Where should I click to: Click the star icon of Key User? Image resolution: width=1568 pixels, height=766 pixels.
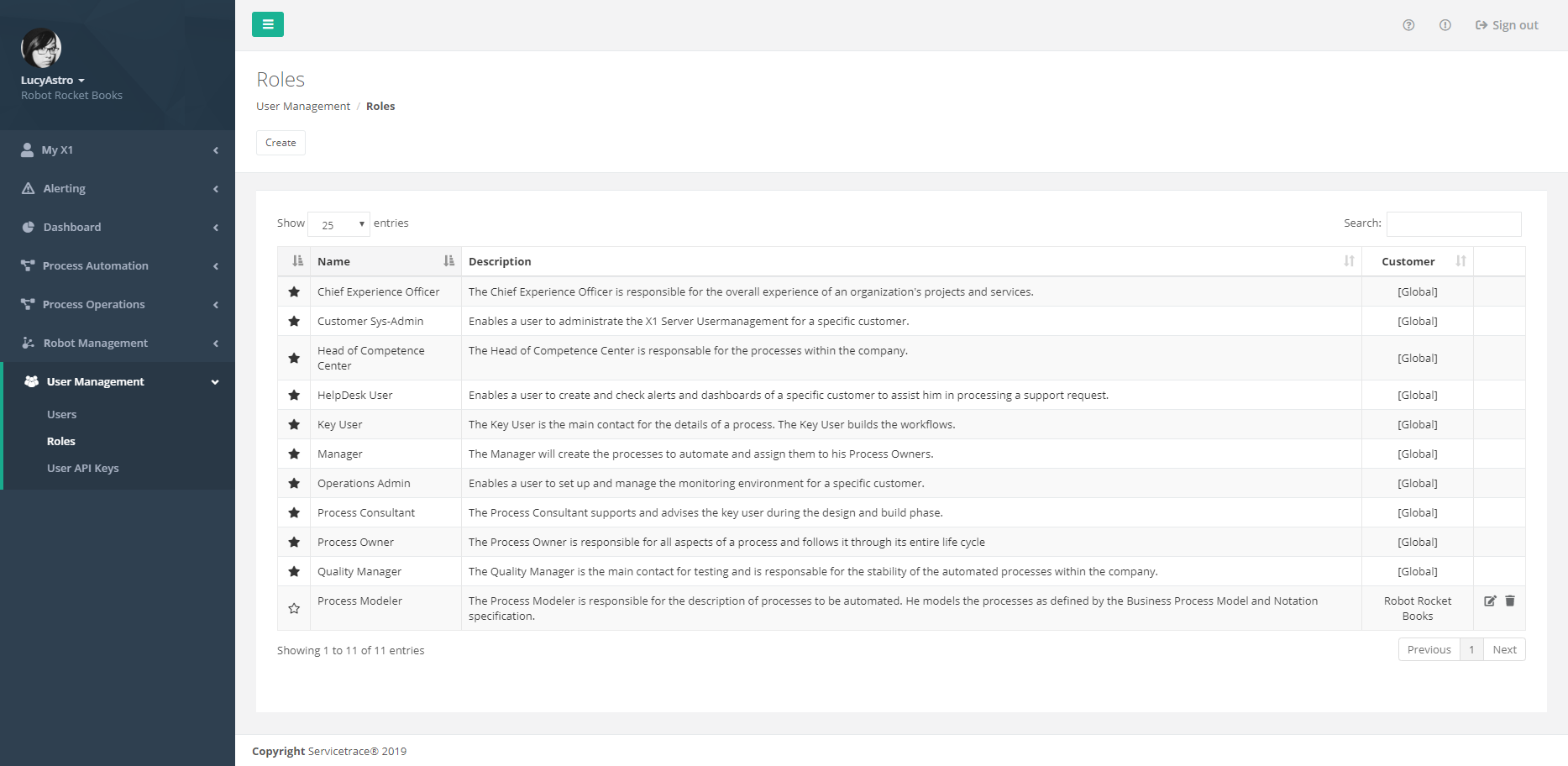pyautogui.click(x=294, y=424)
